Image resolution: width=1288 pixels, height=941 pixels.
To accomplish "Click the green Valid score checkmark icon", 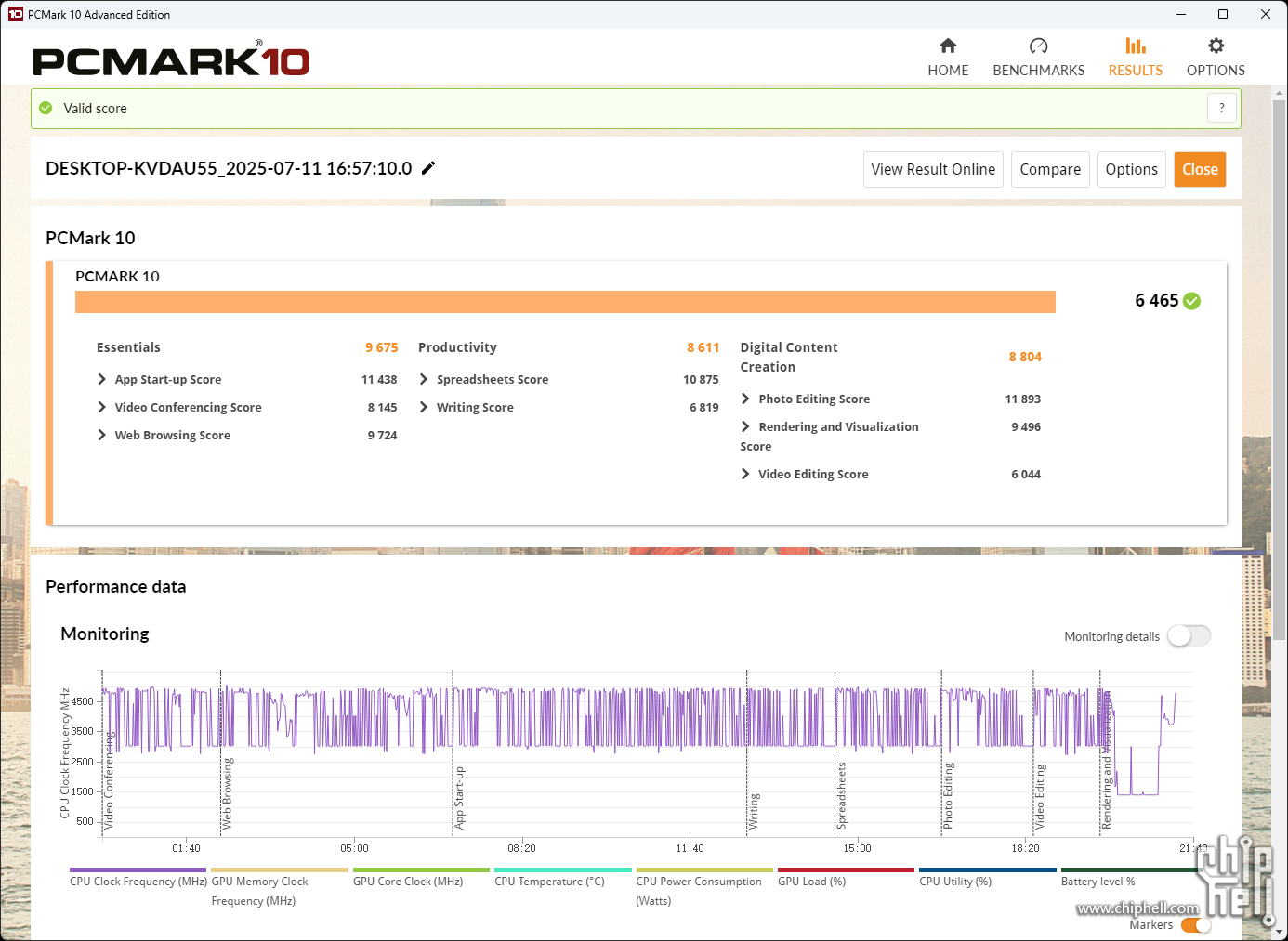I will 46,109.
